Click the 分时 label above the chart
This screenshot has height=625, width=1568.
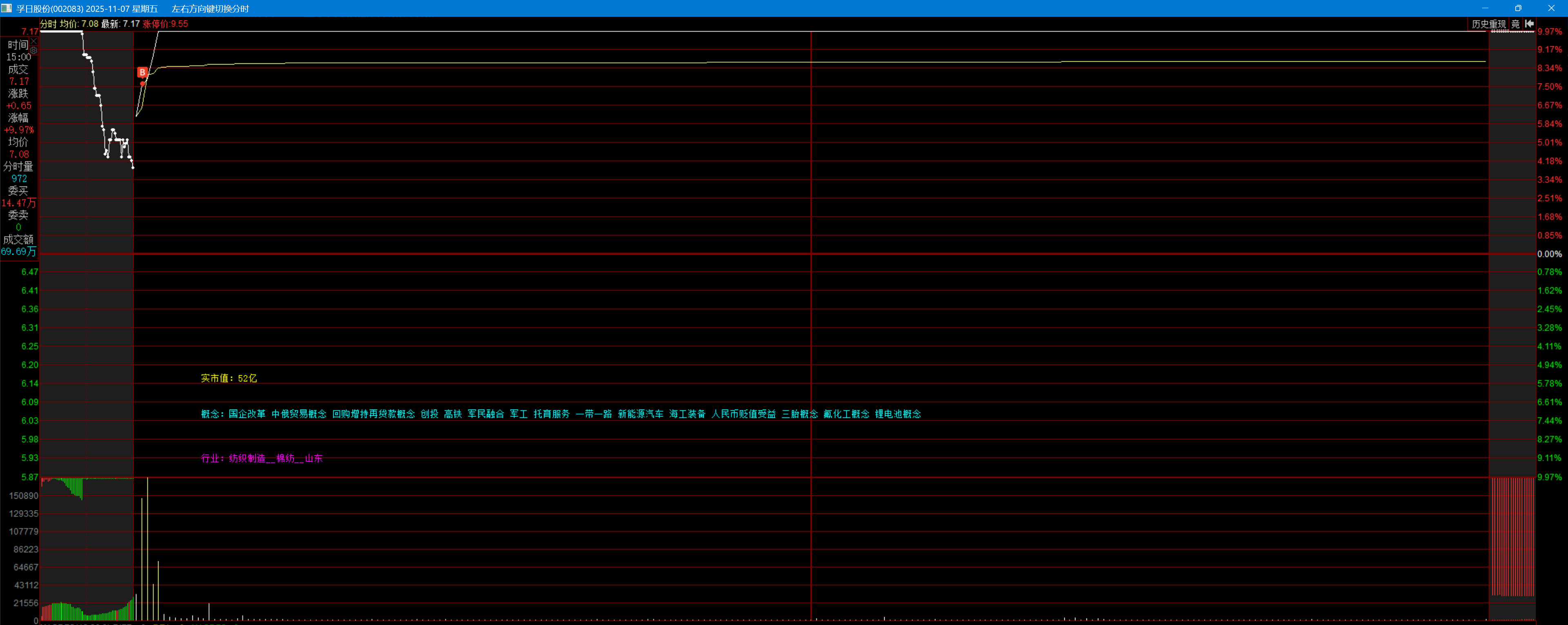(x=48, y=24)
